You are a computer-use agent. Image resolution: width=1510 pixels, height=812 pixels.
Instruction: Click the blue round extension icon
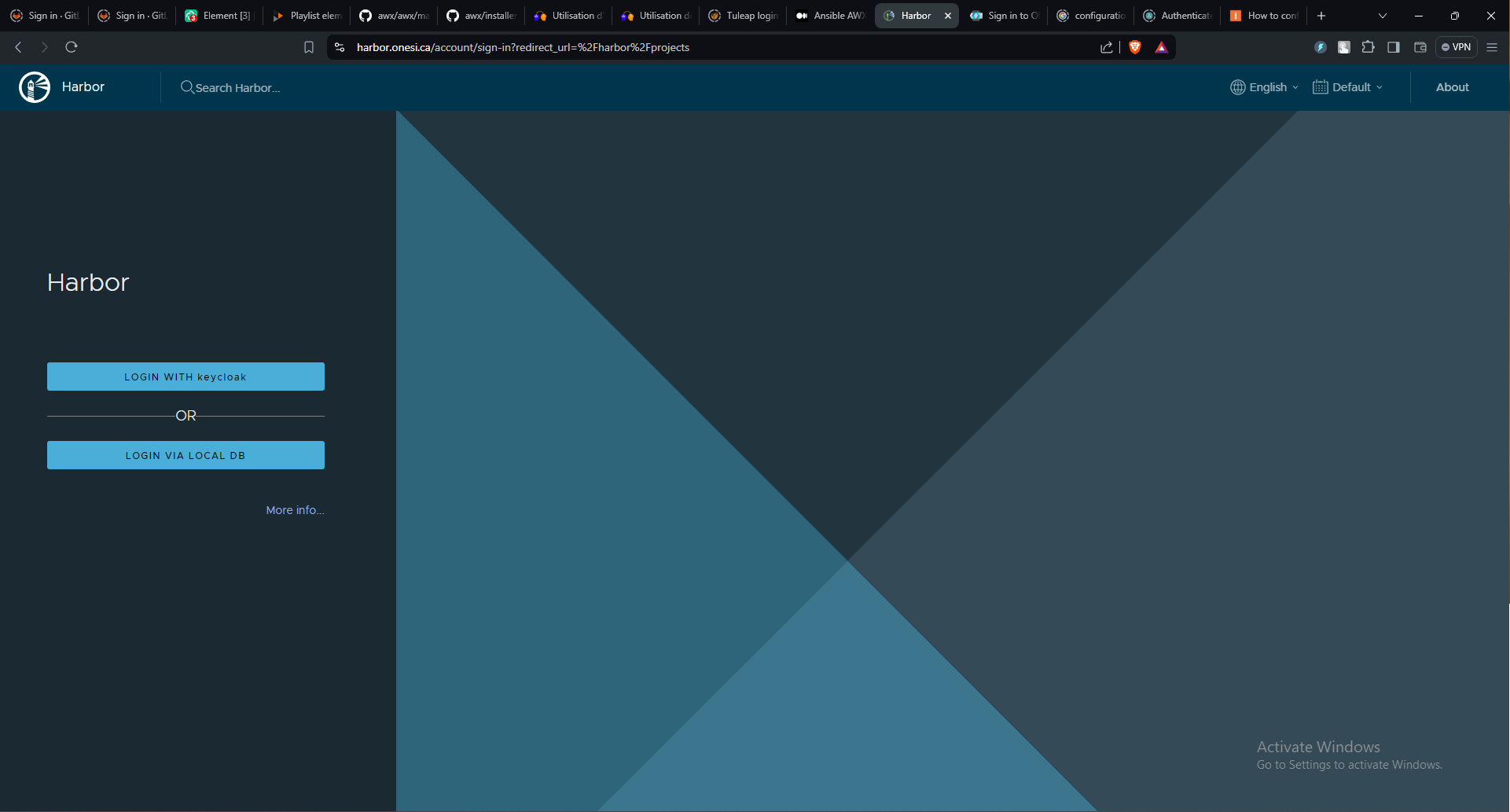[1321, 47]
